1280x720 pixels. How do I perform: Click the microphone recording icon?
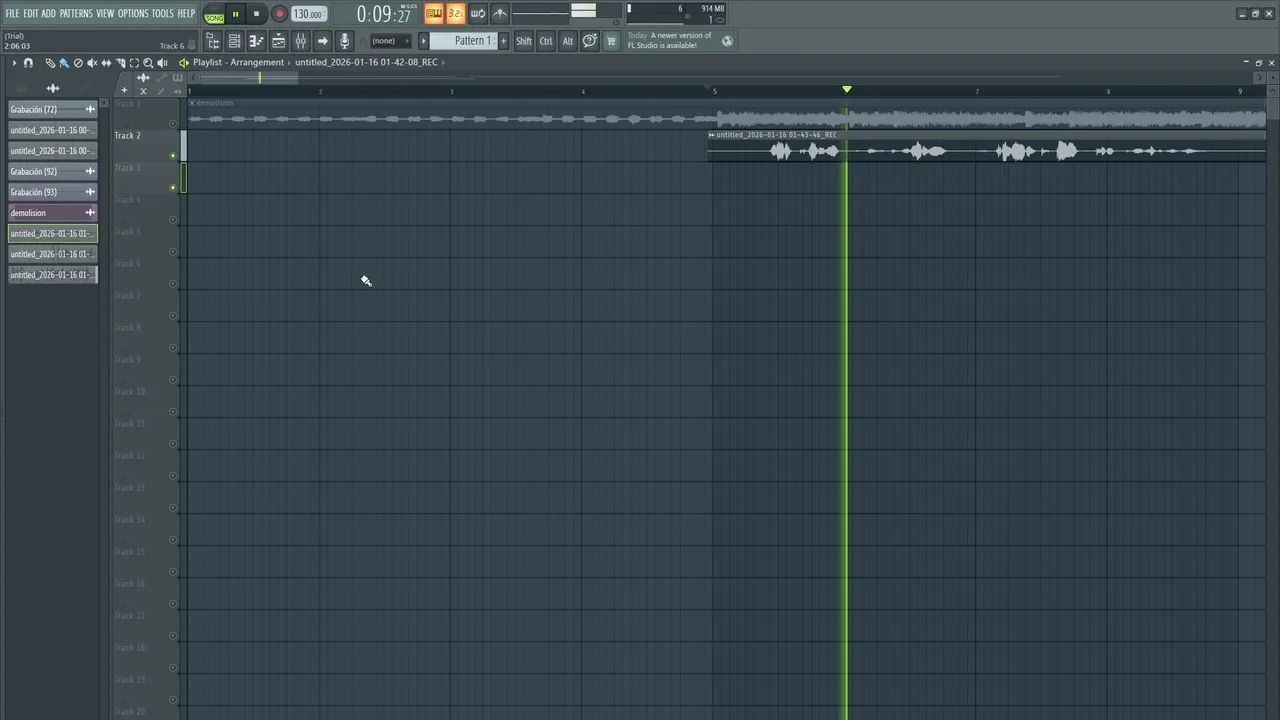pyautogui.click(x=344, y=41)
